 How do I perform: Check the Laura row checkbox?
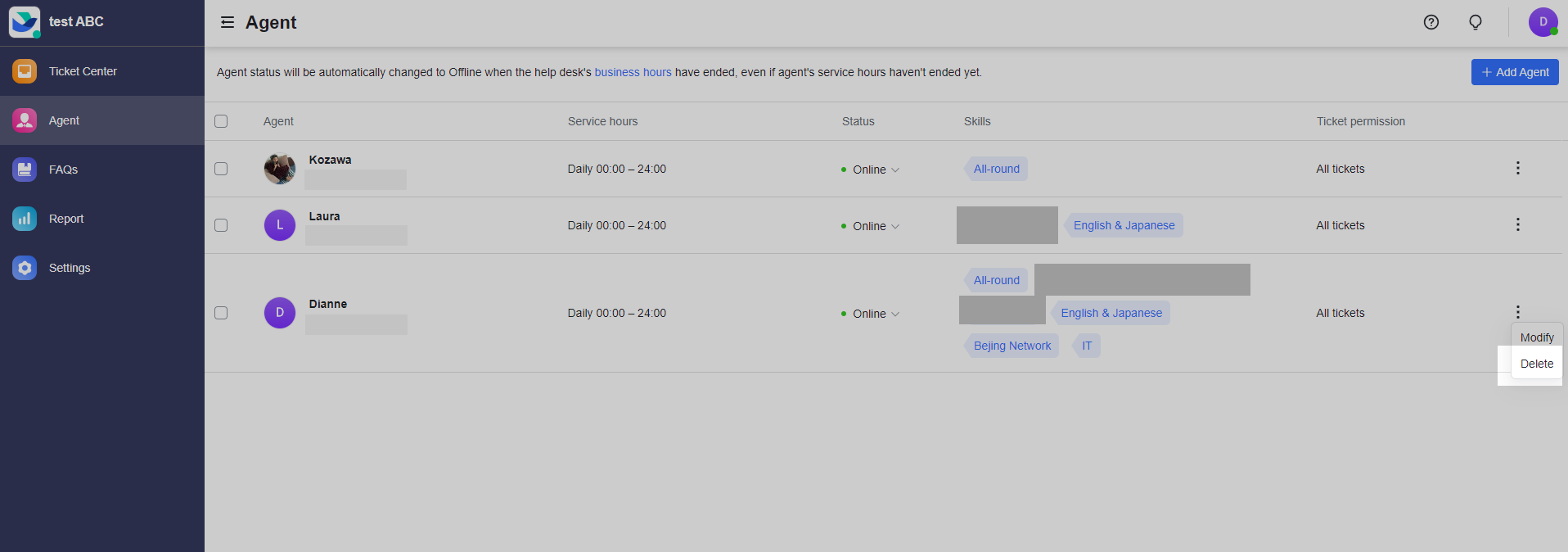click(221, 225)
